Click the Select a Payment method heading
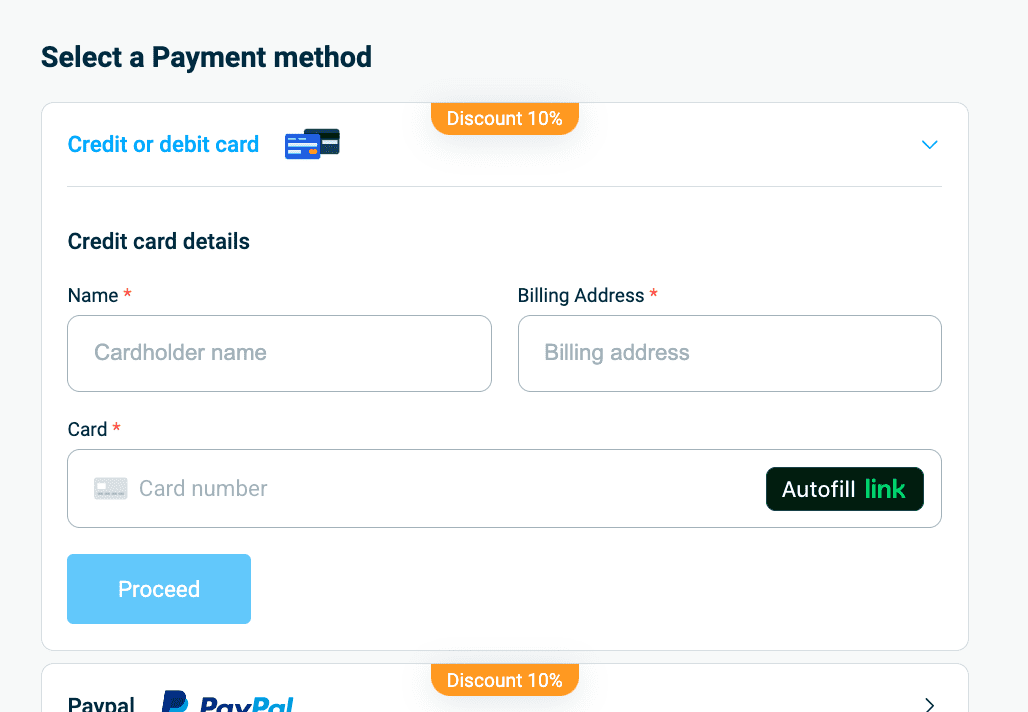Screen dimensions: 1028x712 pyautogui.click(x=206, y=57)
